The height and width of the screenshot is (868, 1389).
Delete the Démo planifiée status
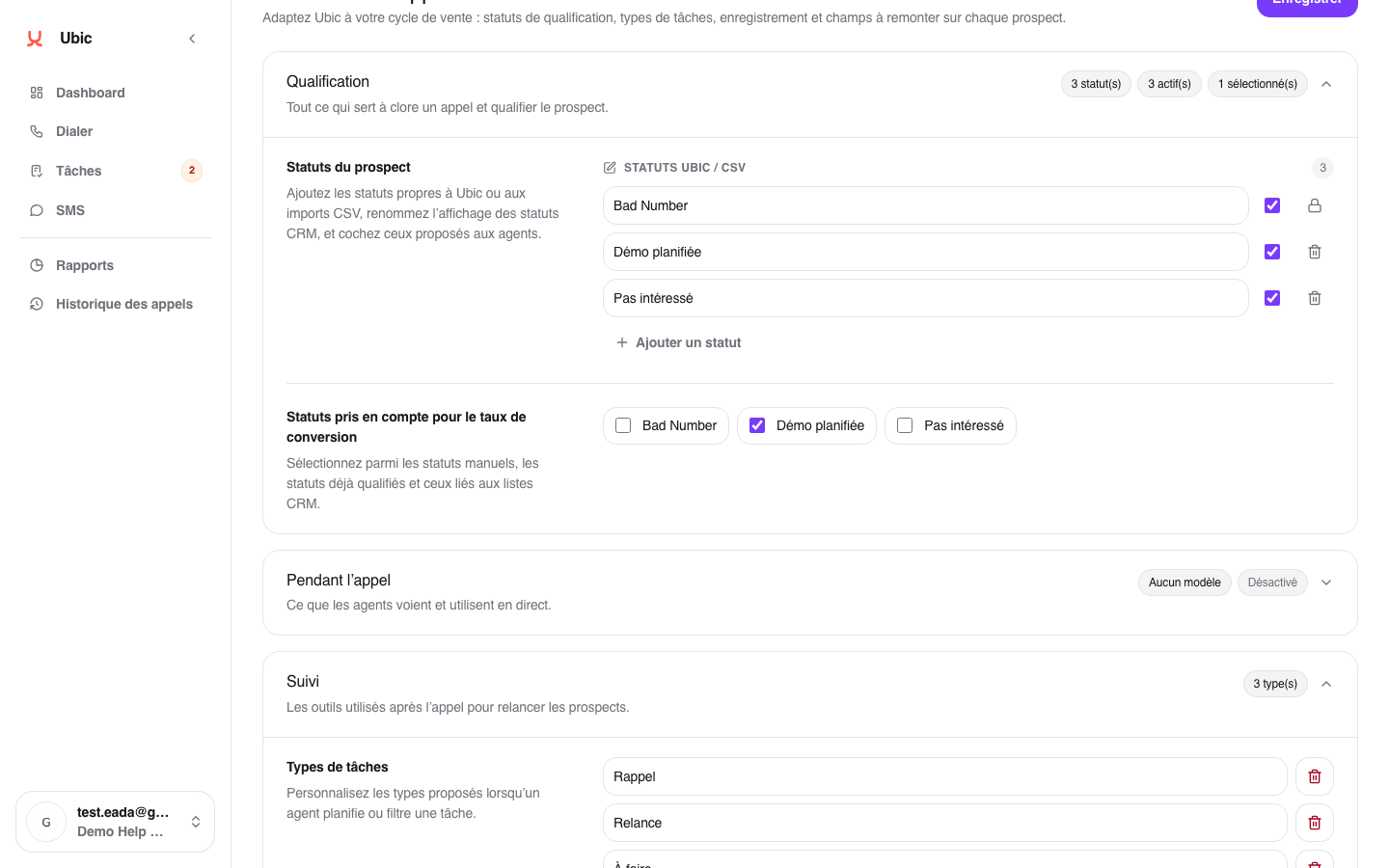click(x=1315, y=252)
